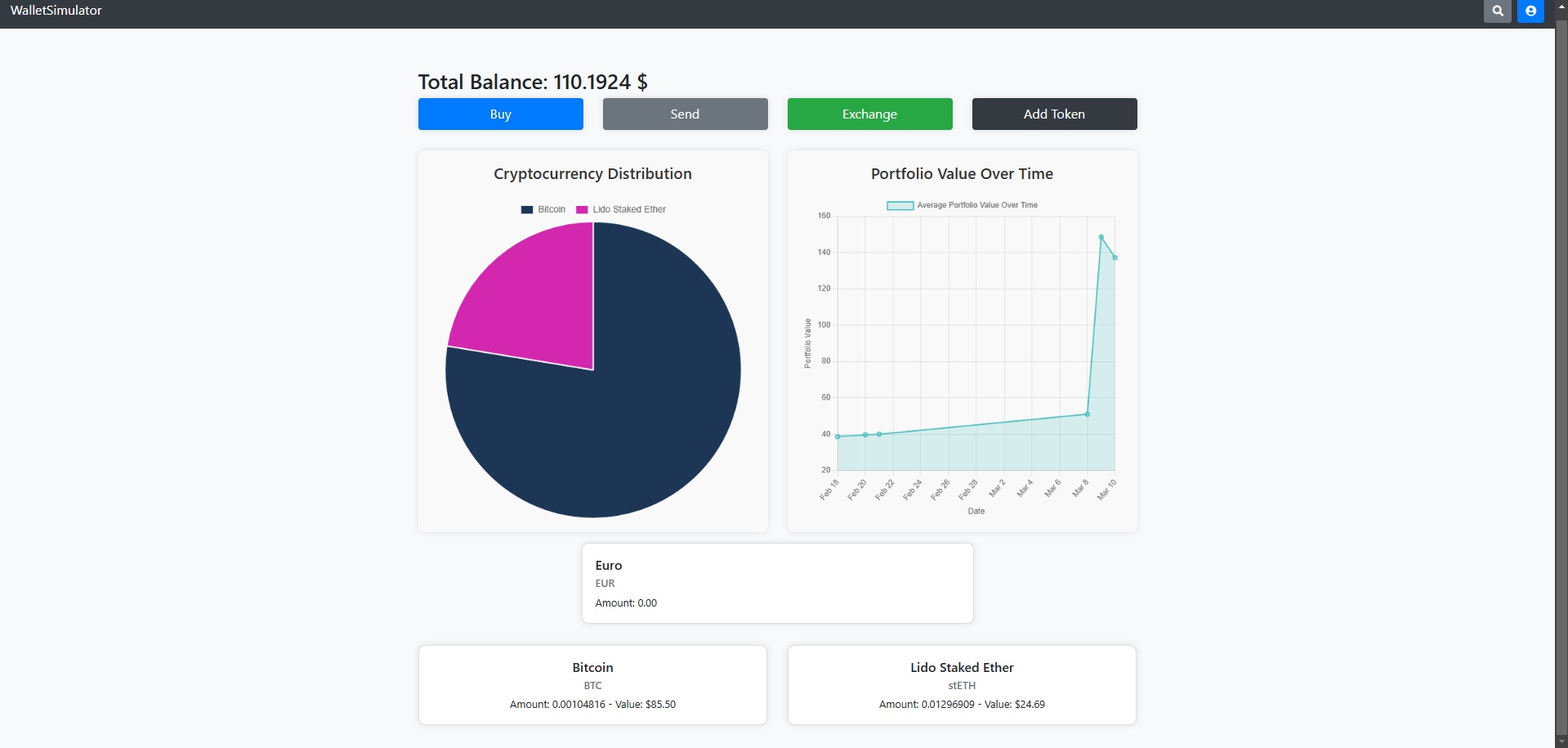Select the Euro EUR card
This screenshot has height=748, width=1568.
click(777, 582)
